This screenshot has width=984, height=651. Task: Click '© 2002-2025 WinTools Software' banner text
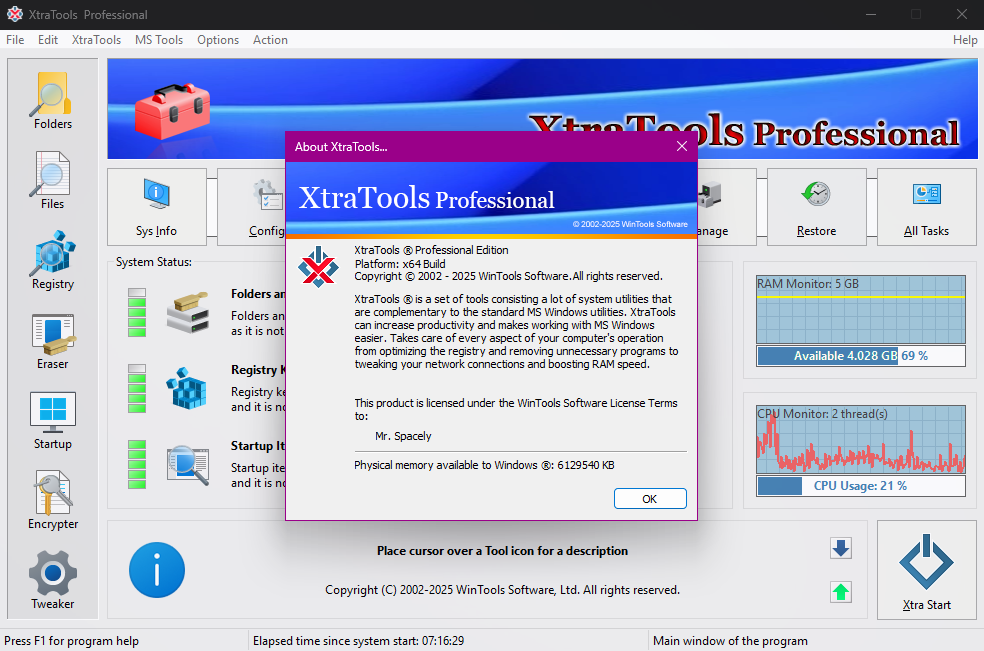(x=630, y=224)
